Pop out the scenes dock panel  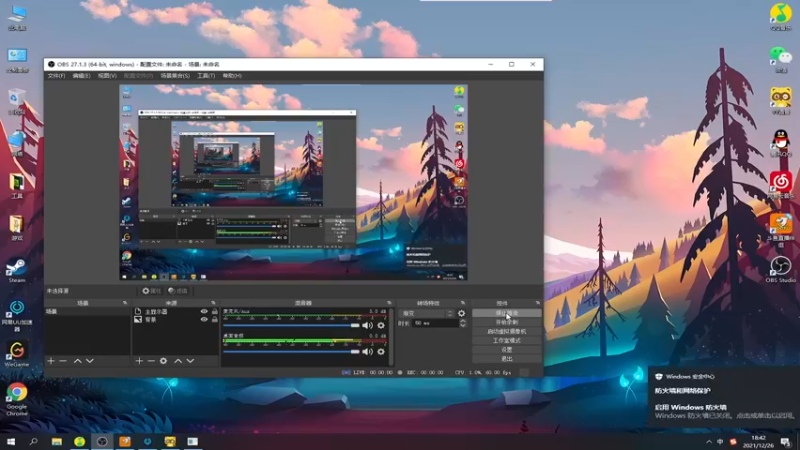pyautogui.click(x=125, y=303)
